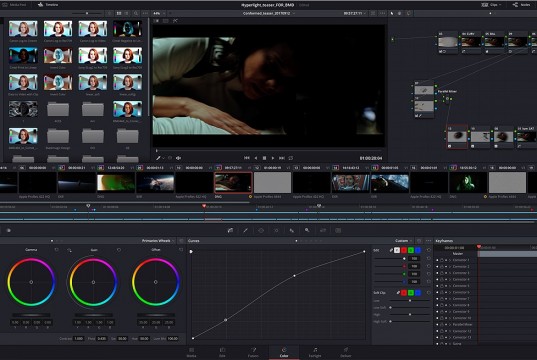Expand the Parallel Mixer keyframe track
This screenshot has width=537, height=360.
click(450, 324)
